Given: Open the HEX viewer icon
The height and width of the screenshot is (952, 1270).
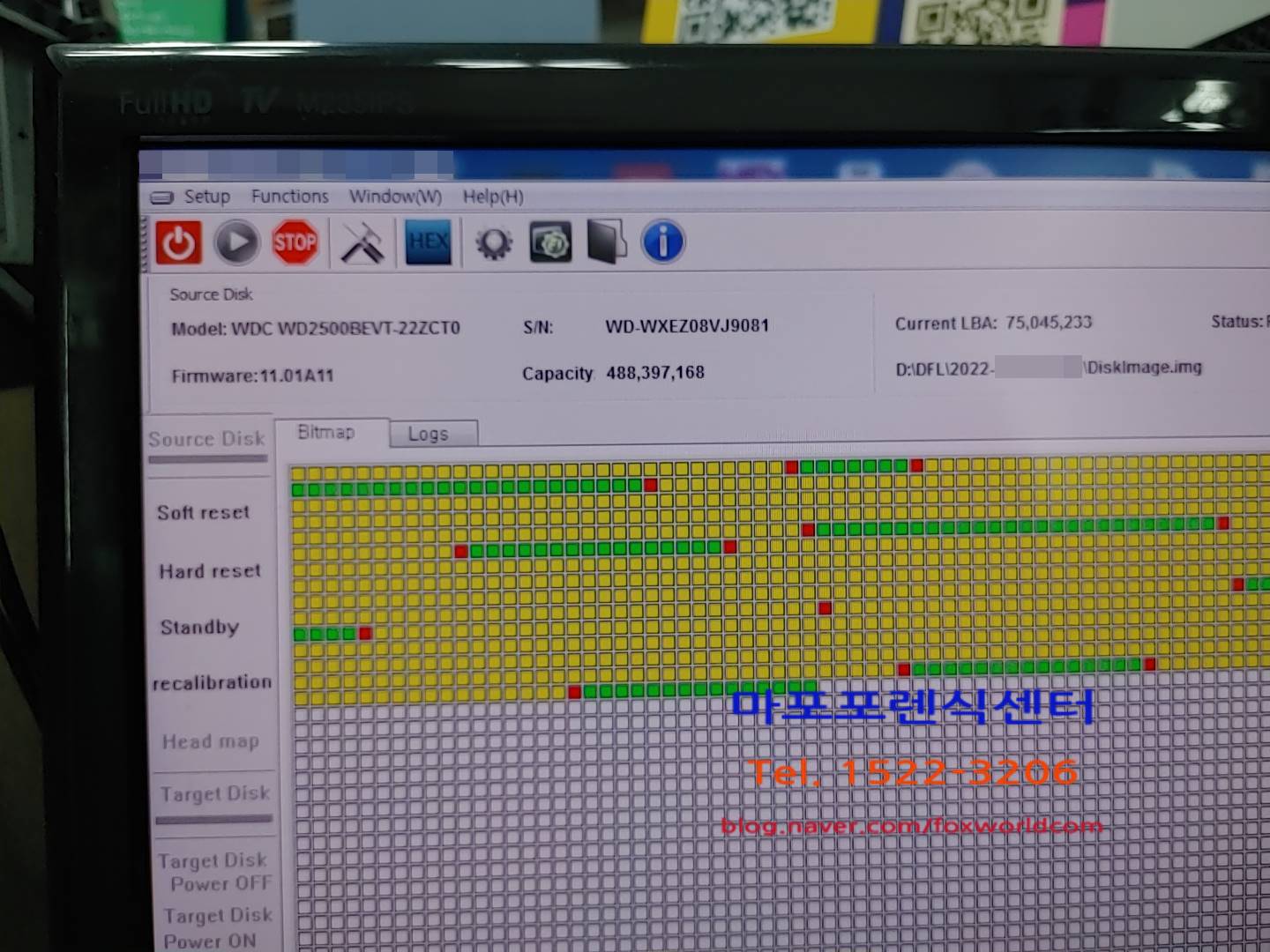Looking at the screenshot, I should coord(429,242).
